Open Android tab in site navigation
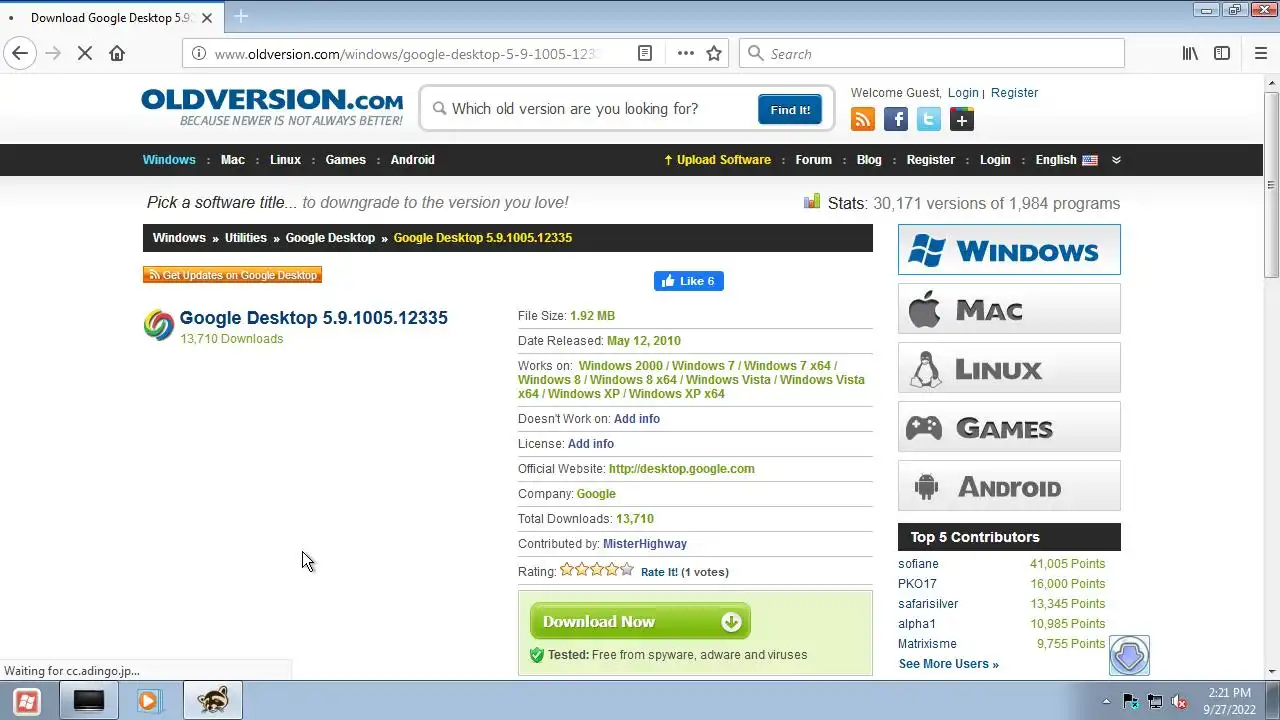The height and width of the screenshot is (720, 1280). 412,160
